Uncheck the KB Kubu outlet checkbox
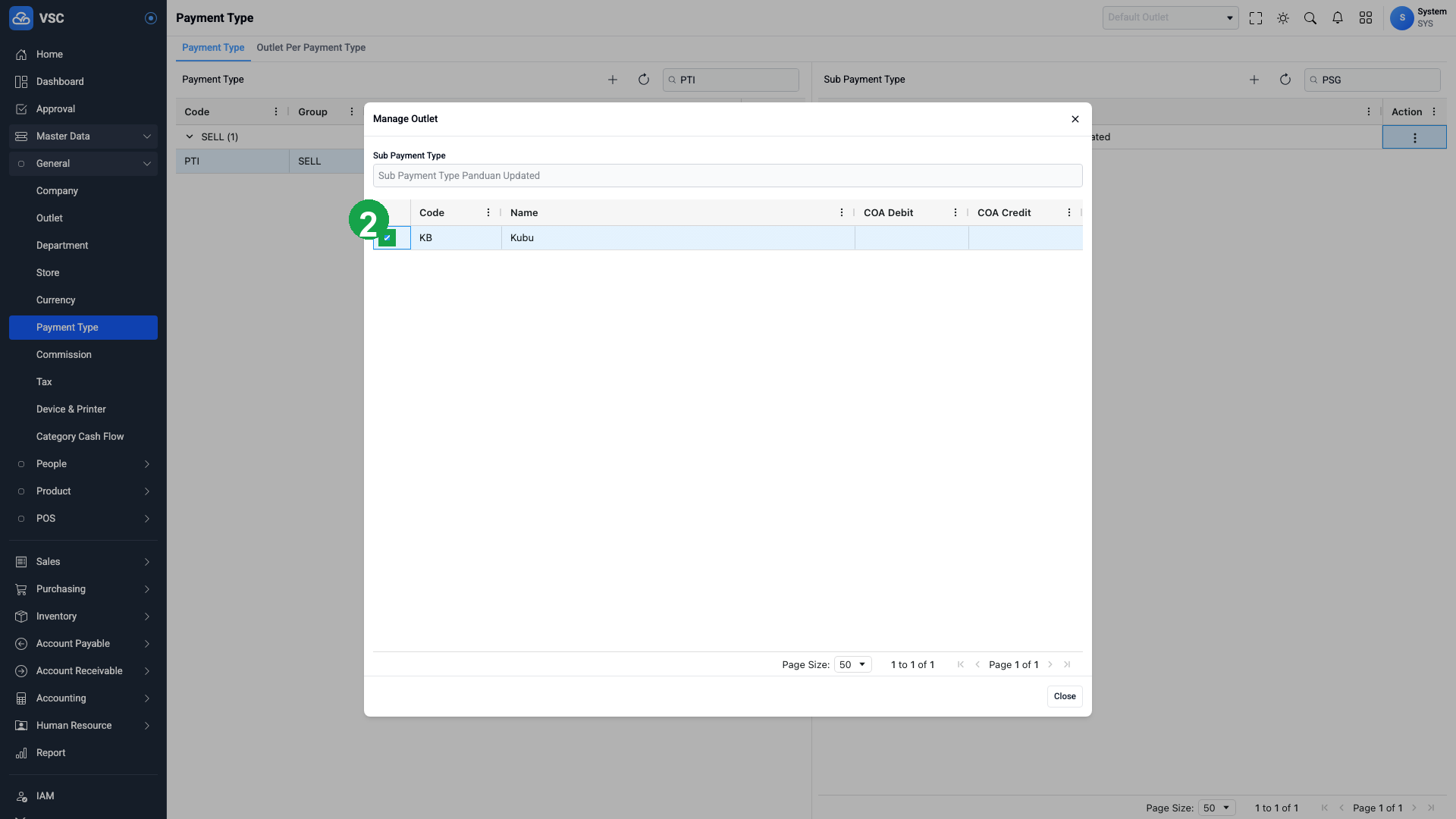Viewport: 1456px width, 819px height. point(388,238)
